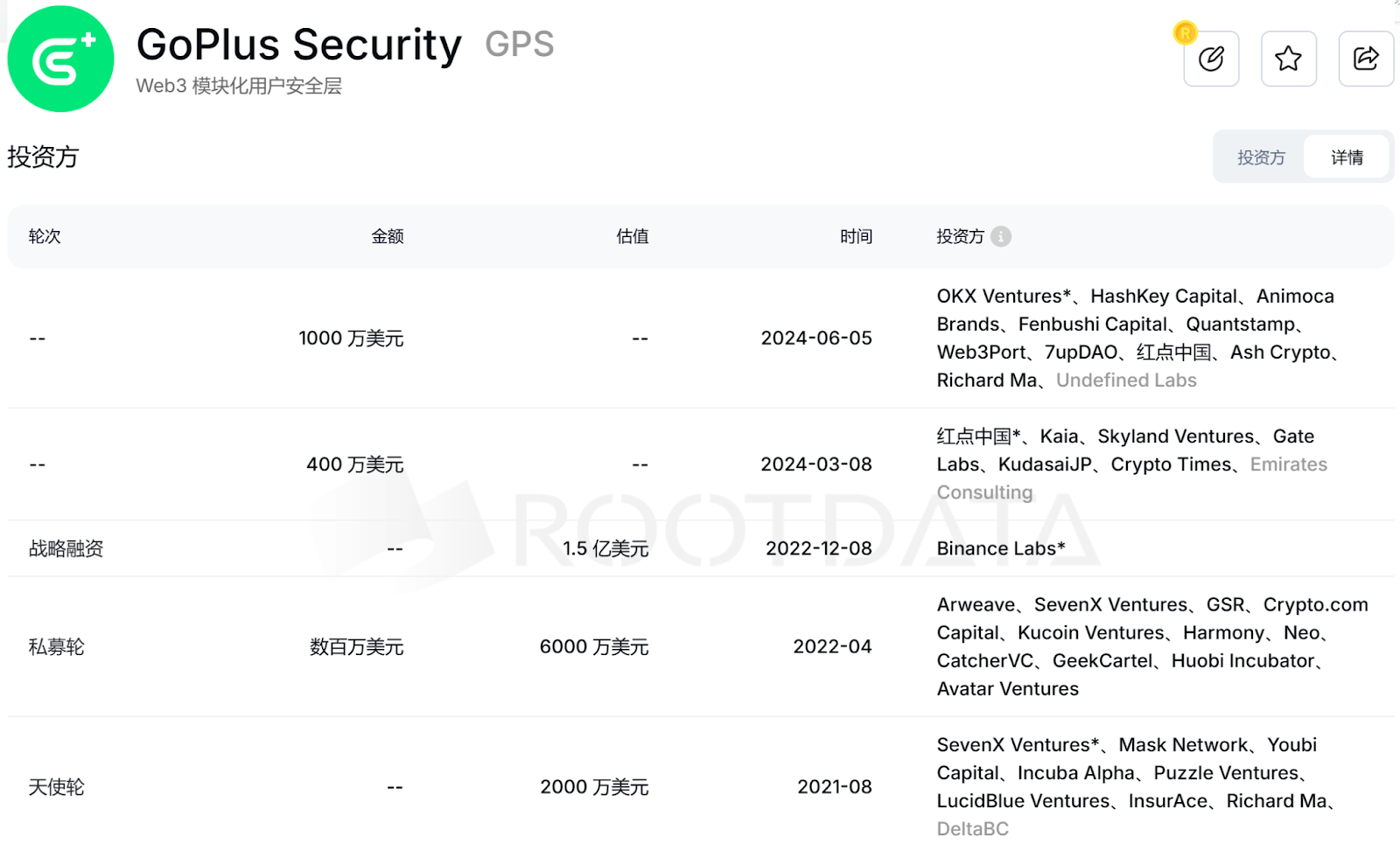Click the GoPlus Security green logo

point(60,59)
